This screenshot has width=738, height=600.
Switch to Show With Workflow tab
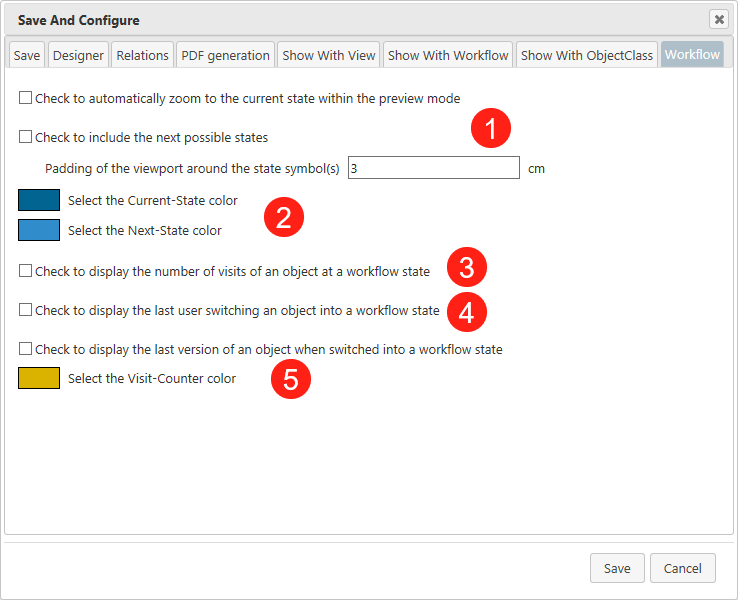[x=448, y=55]
